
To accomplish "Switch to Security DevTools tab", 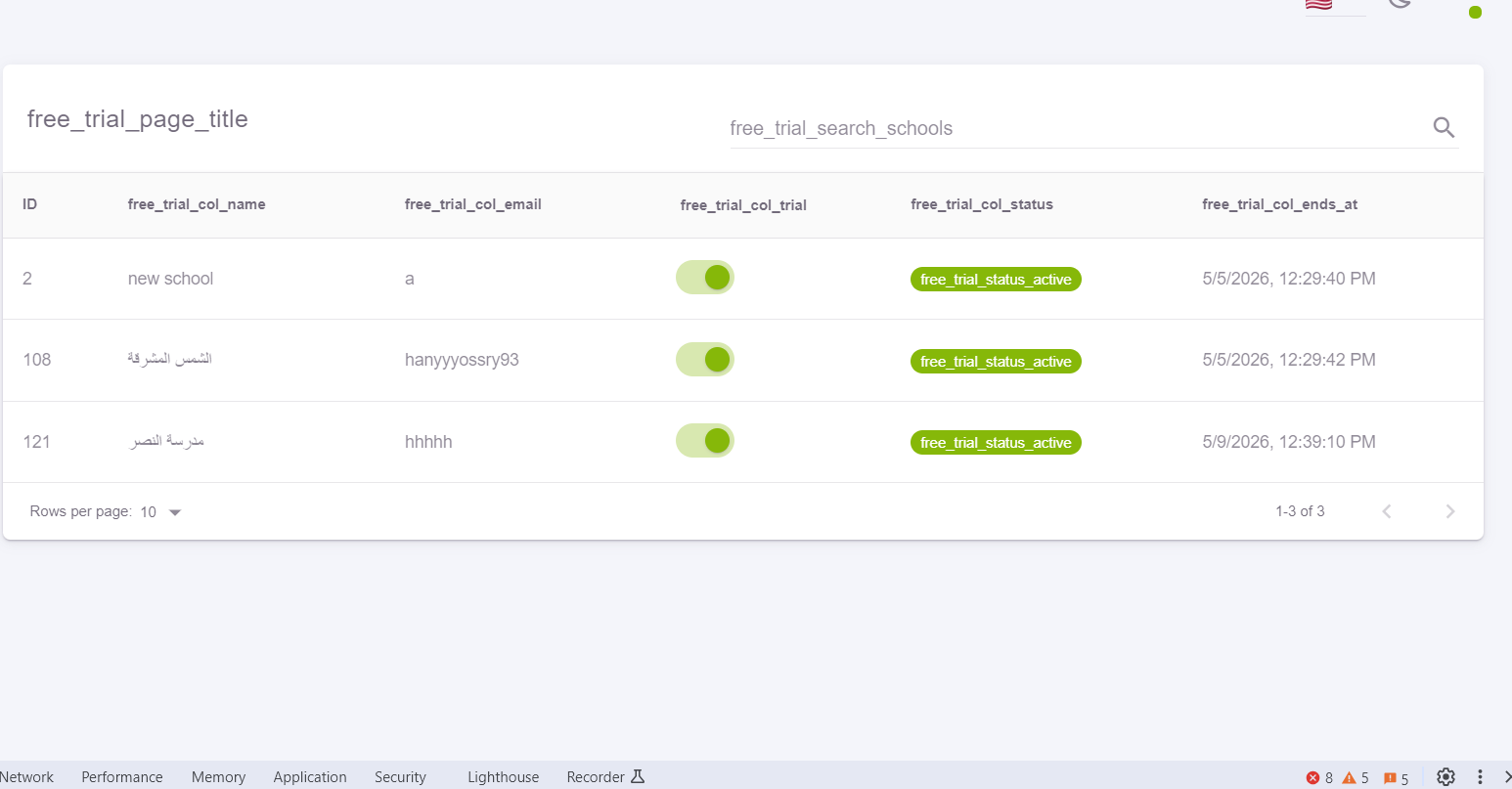I will tap(400, 777).
